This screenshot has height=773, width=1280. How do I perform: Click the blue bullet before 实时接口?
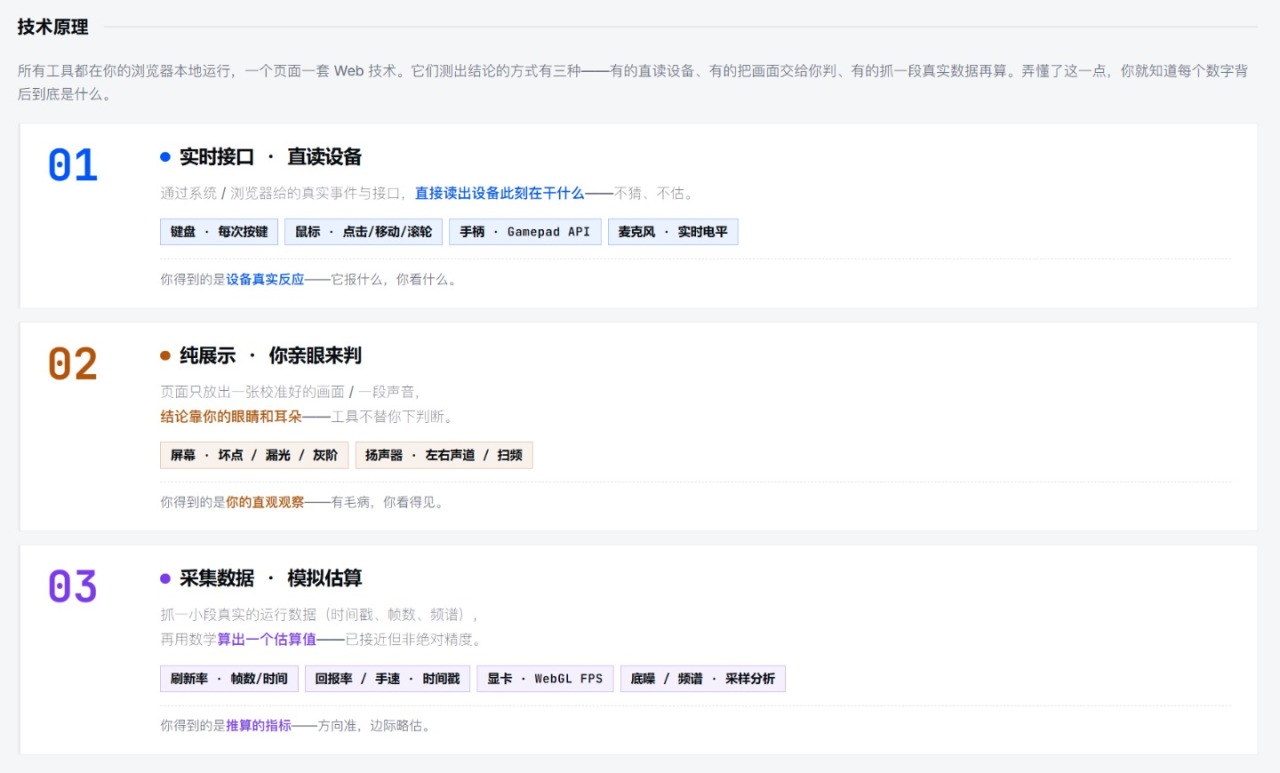click(x=165, y=157)
